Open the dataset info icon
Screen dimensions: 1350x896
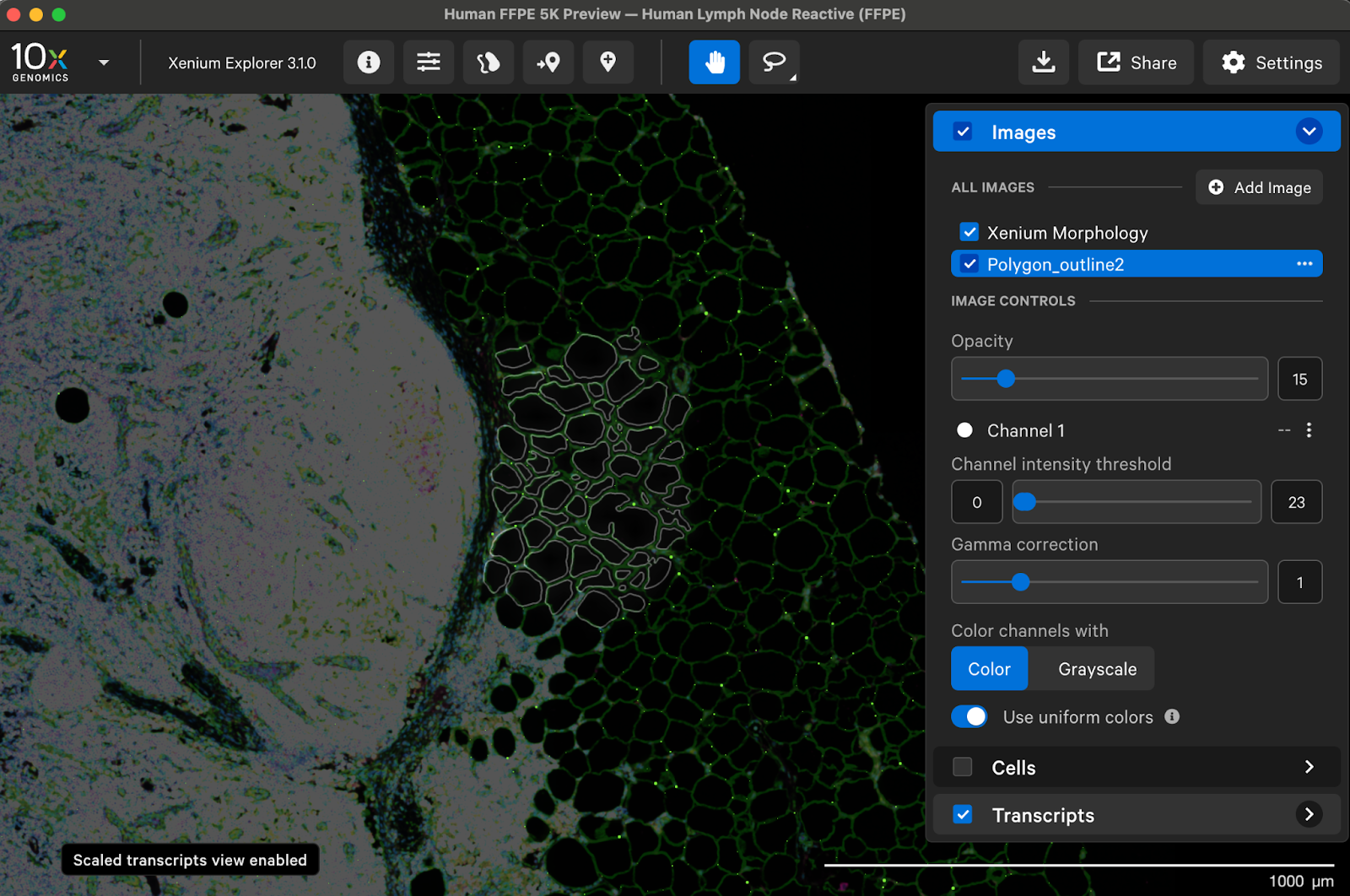(369, 62)
